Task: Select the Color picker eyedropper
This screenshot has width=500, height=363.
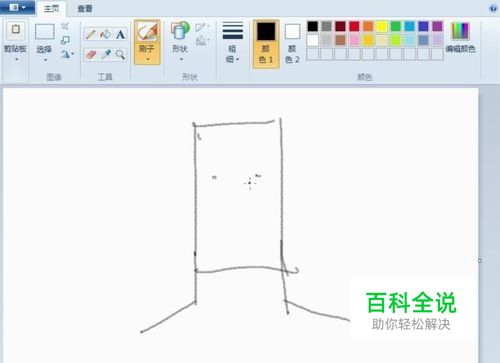Action: [106, 54]
